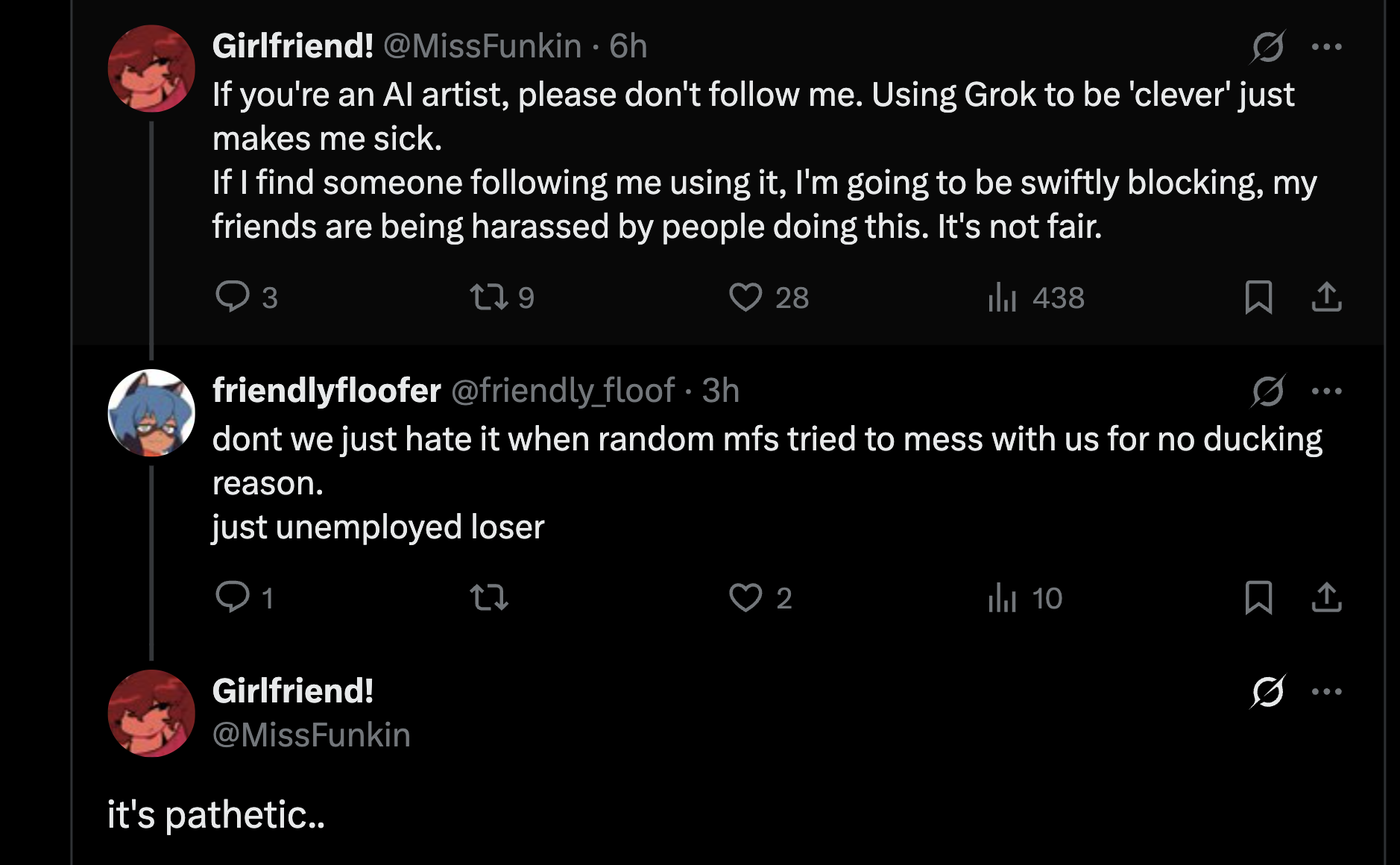This screenshot has width=1400, height=865.
Task: Share friendlyfloofer's reply
Action: (1326, 597)
